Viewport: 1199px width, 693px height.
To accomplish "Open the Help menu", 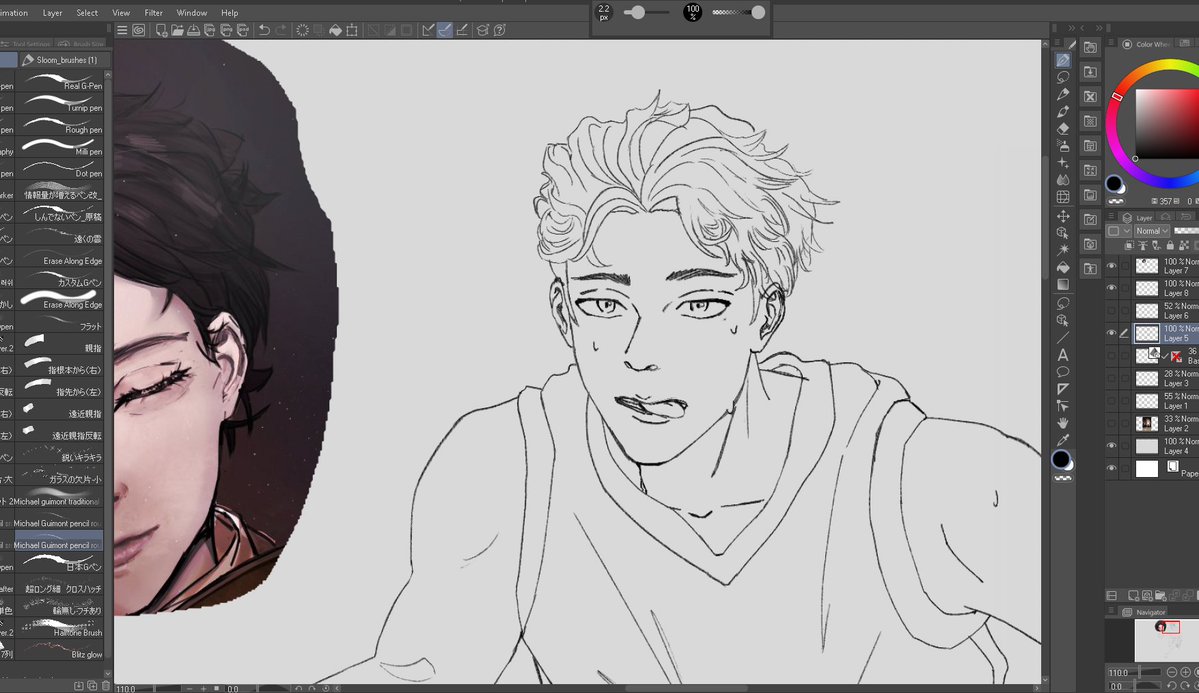I will [229, 13].
